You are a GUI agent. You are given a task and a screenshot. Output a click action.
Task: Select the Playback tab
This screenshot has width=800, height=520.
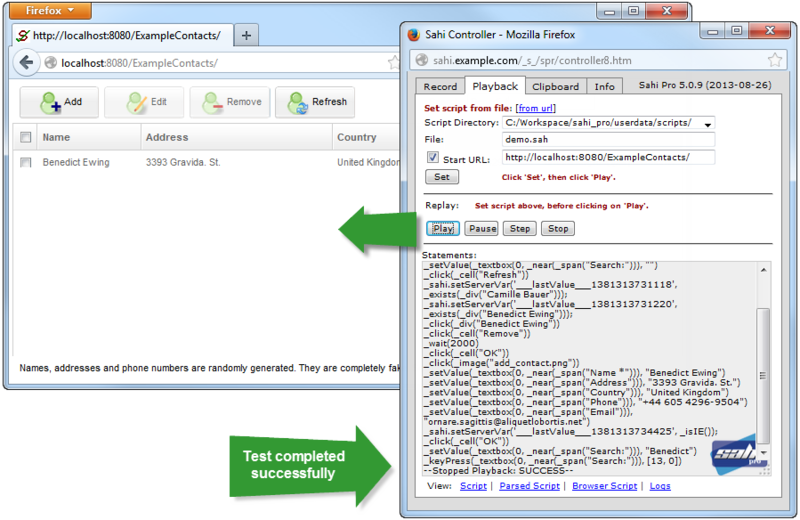coord(495,86)
